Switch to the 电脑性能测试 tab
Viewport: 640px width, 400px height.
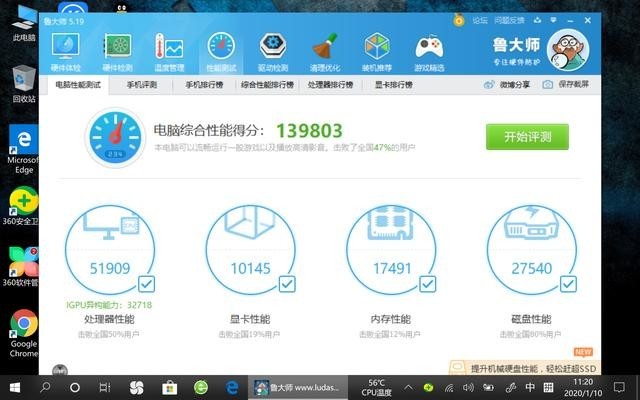[x=78, y=85]
